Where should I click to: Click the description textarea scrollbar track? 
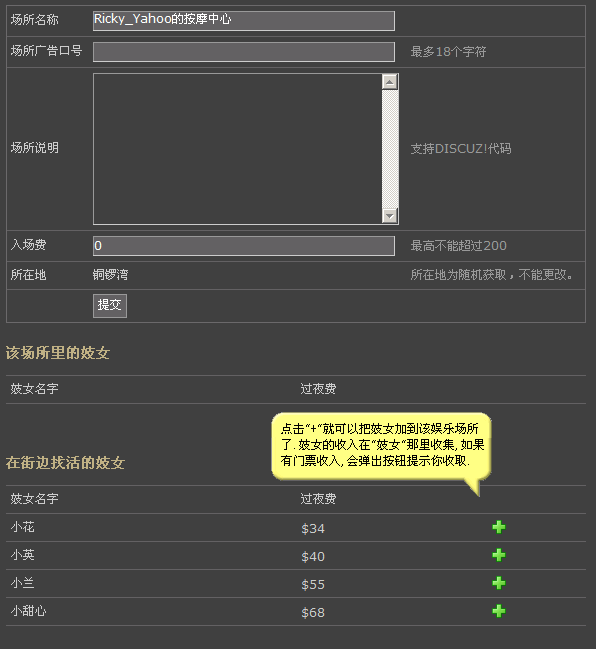coord(390,149)
